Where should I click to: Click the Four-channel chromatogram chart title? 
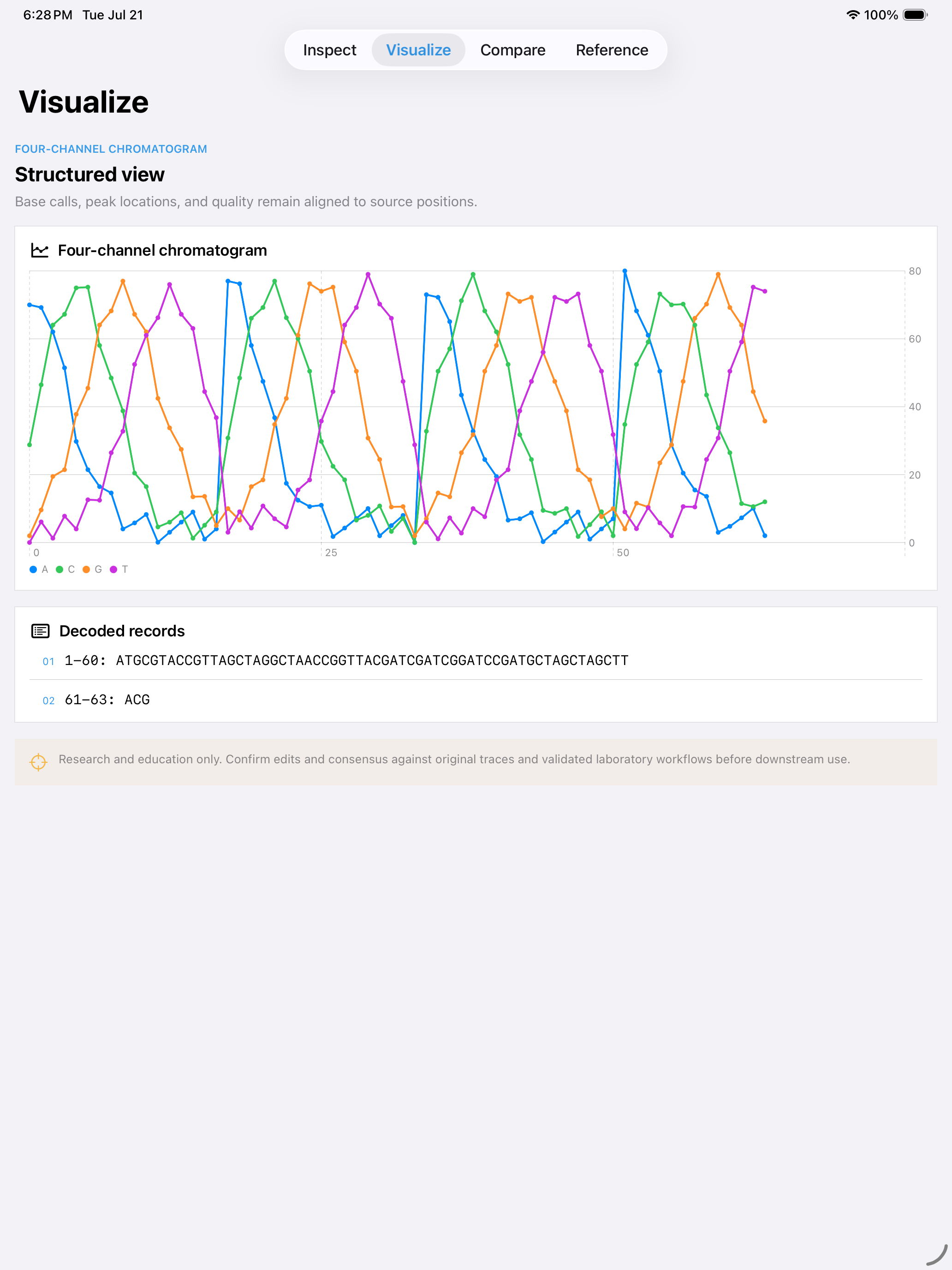point(162,250)
